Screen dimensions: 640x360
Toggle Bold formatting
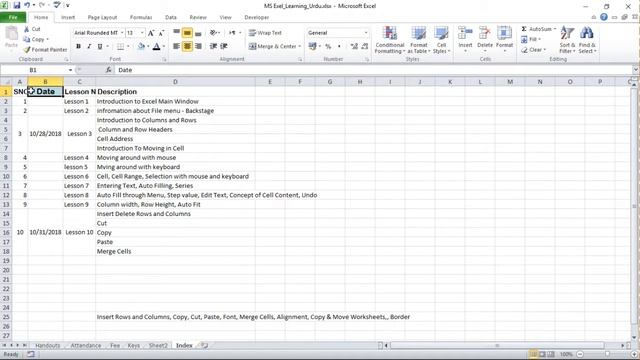coord(78,47)
